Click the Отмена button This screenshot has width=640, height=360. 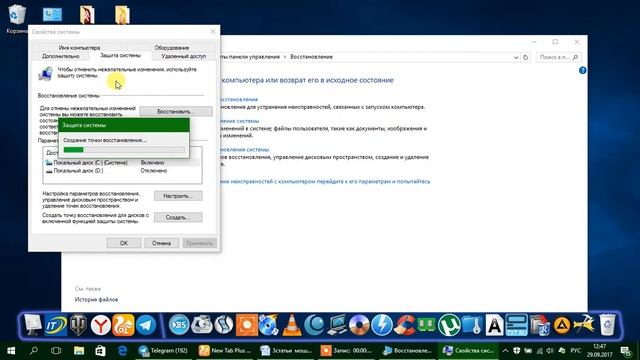[161, 243]
